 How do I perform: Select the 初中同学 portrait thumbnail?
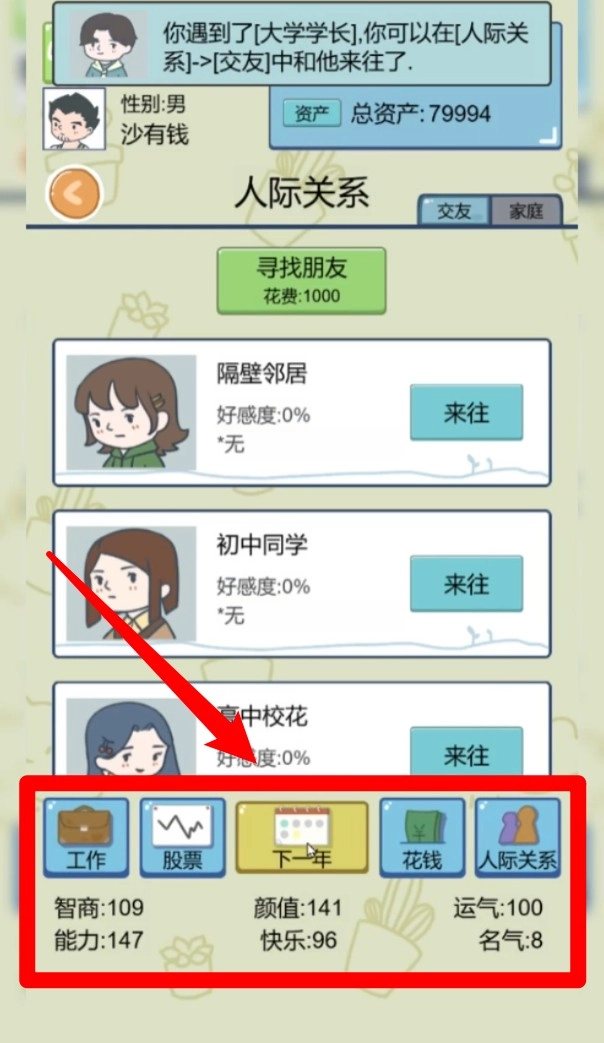point(131,584)
